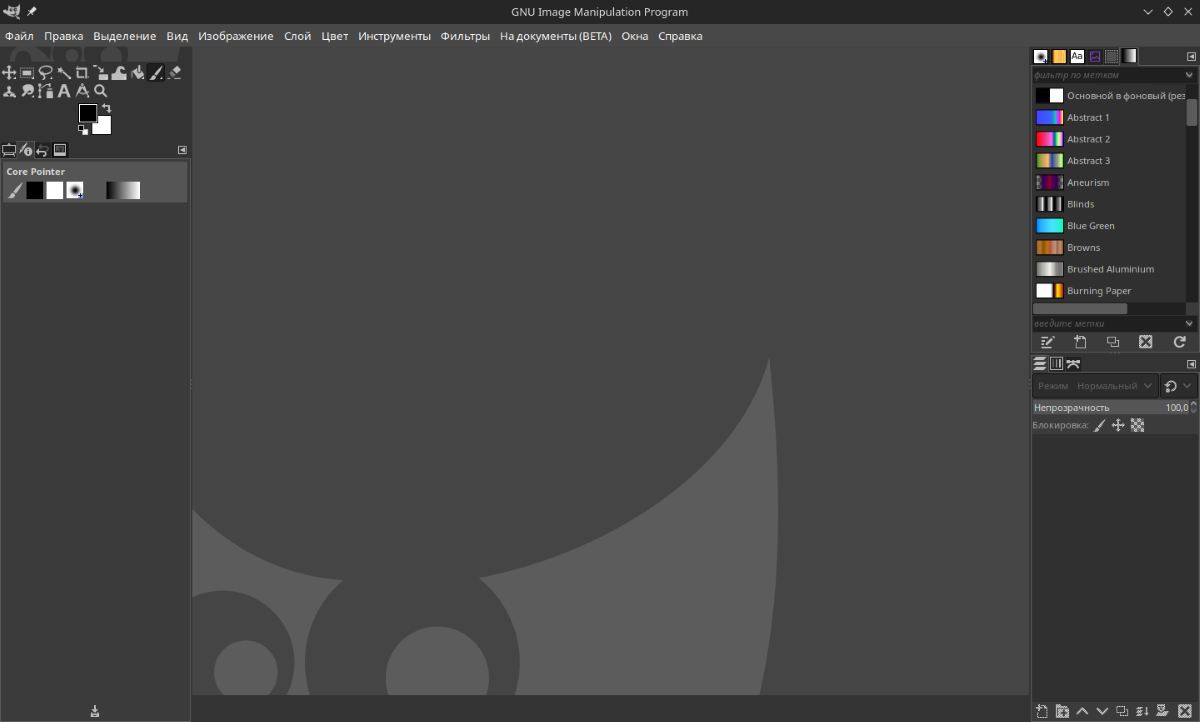Select the Free Select lasso tool
1200x722 pixels.
(x=45, y=72)
